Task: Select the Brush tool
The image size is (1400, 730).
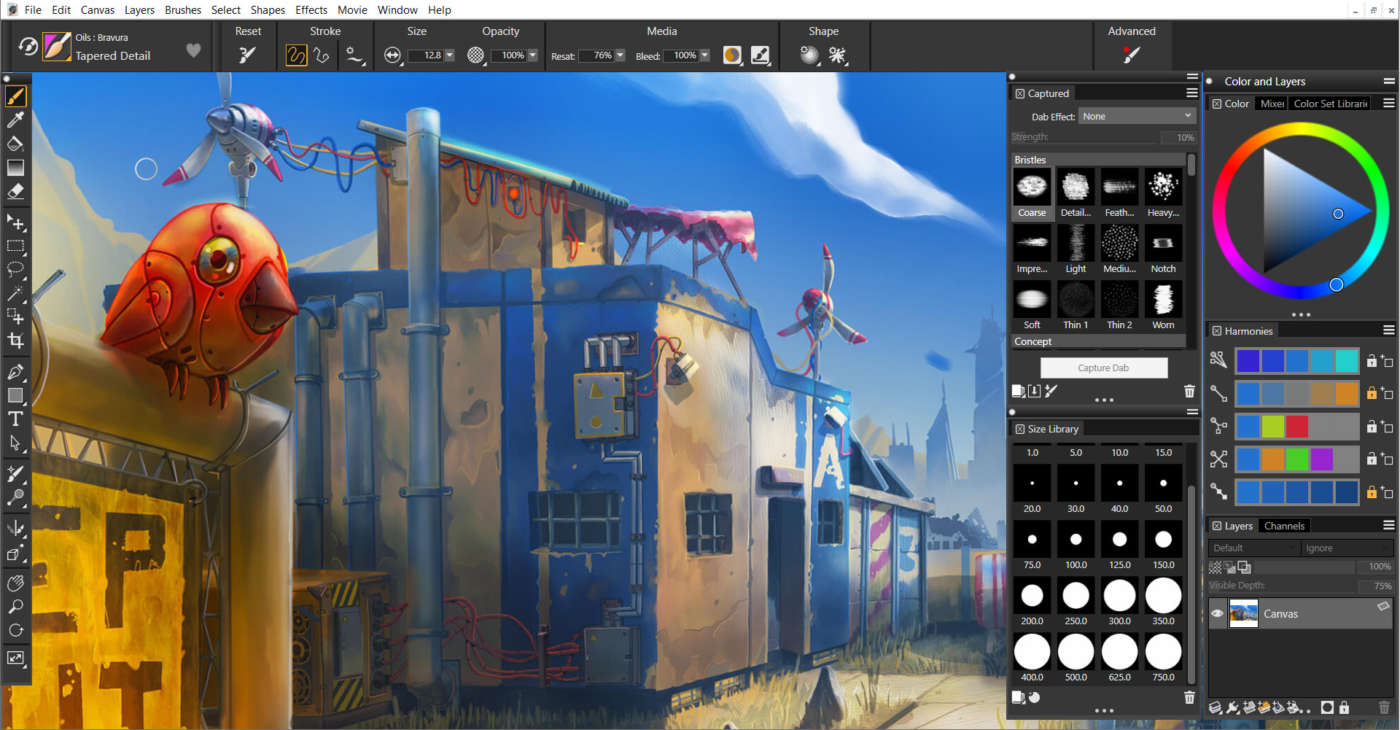Action: click(15, 95)
